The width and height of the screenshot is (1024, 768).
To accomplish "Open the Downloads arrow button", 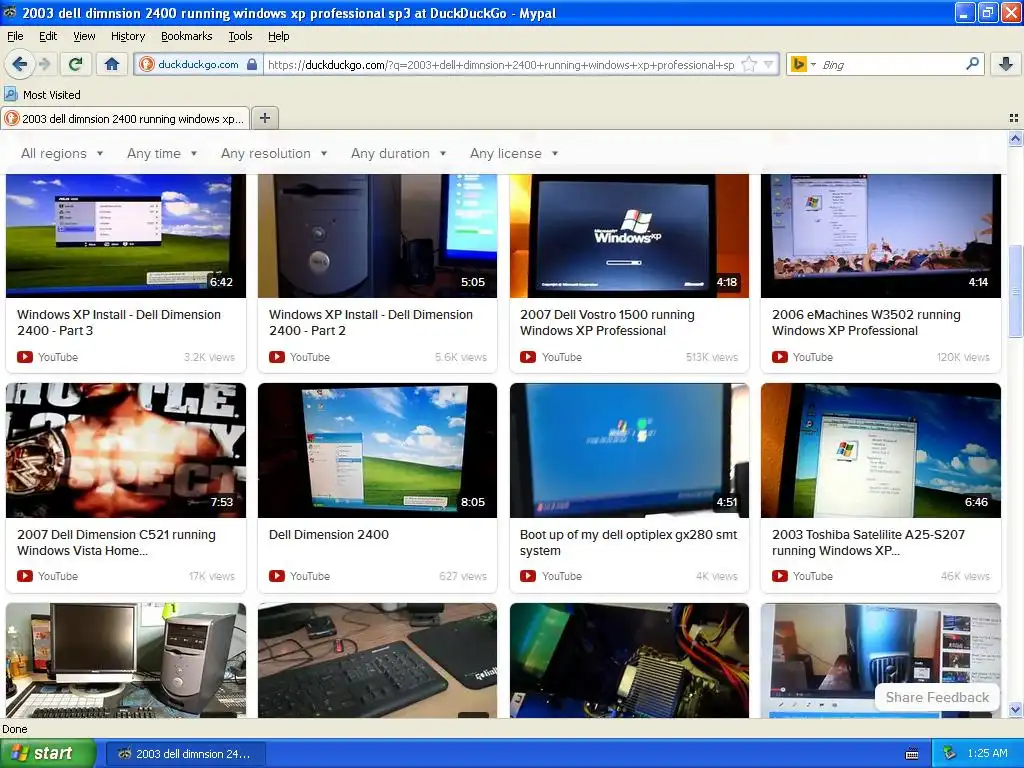I will coord(1006,64).
